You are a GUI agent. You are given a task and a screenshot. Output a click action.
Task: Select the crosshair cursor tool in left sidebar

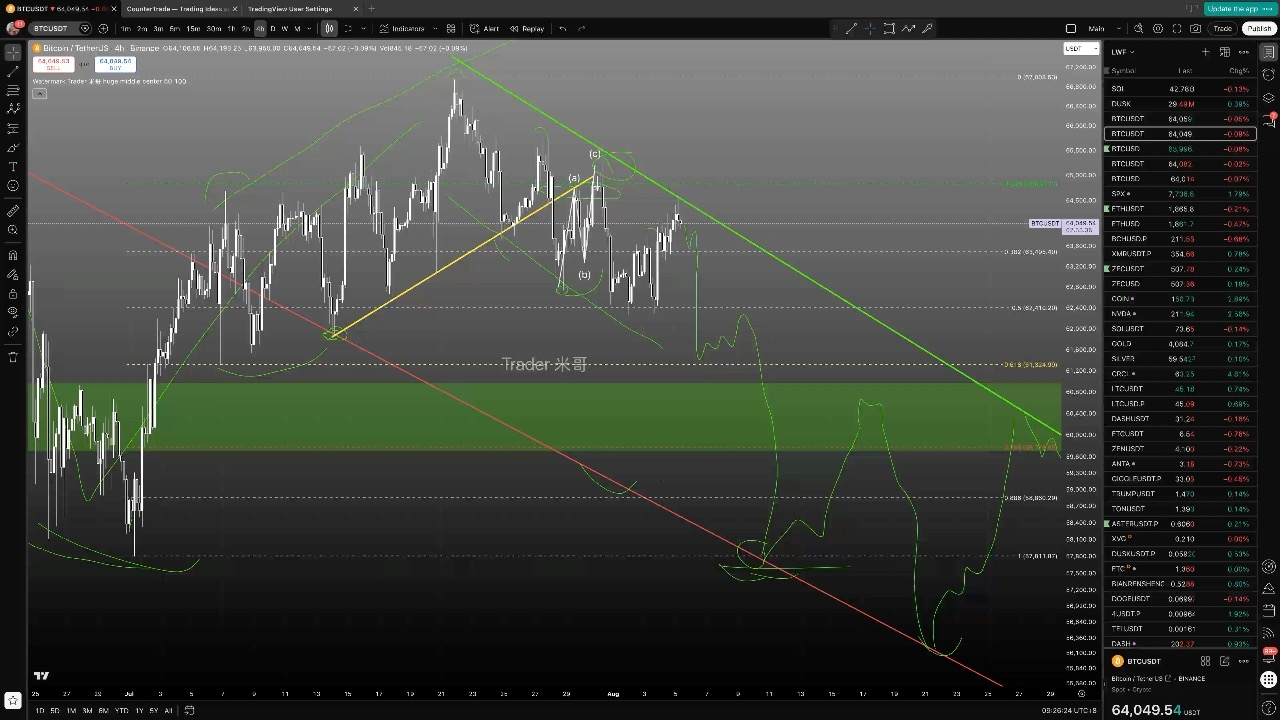pyautogui.click(x=13, y=52)
